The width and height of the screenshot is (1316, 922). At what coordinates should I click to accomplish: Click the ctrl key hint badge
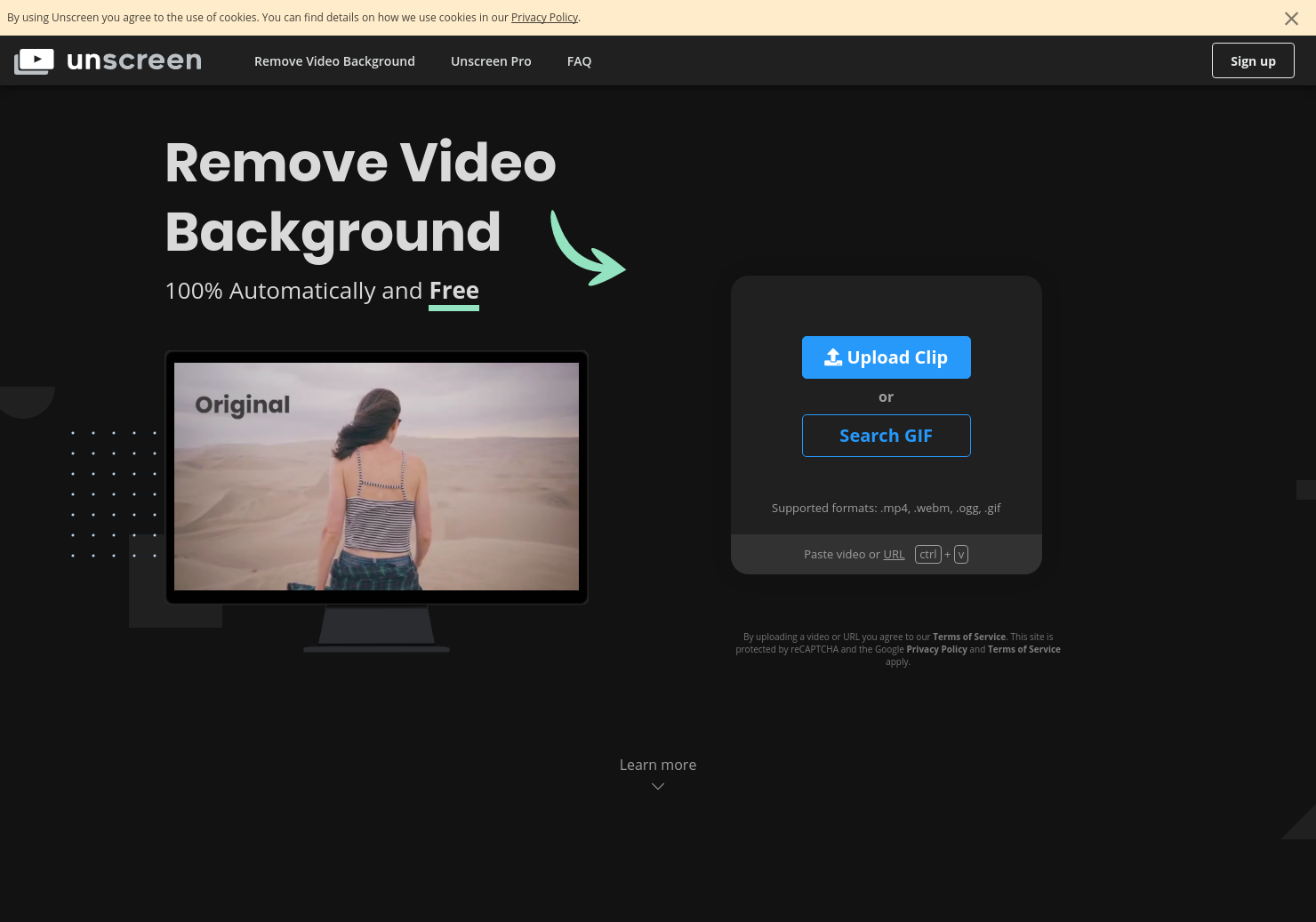[x=928, y=554]
